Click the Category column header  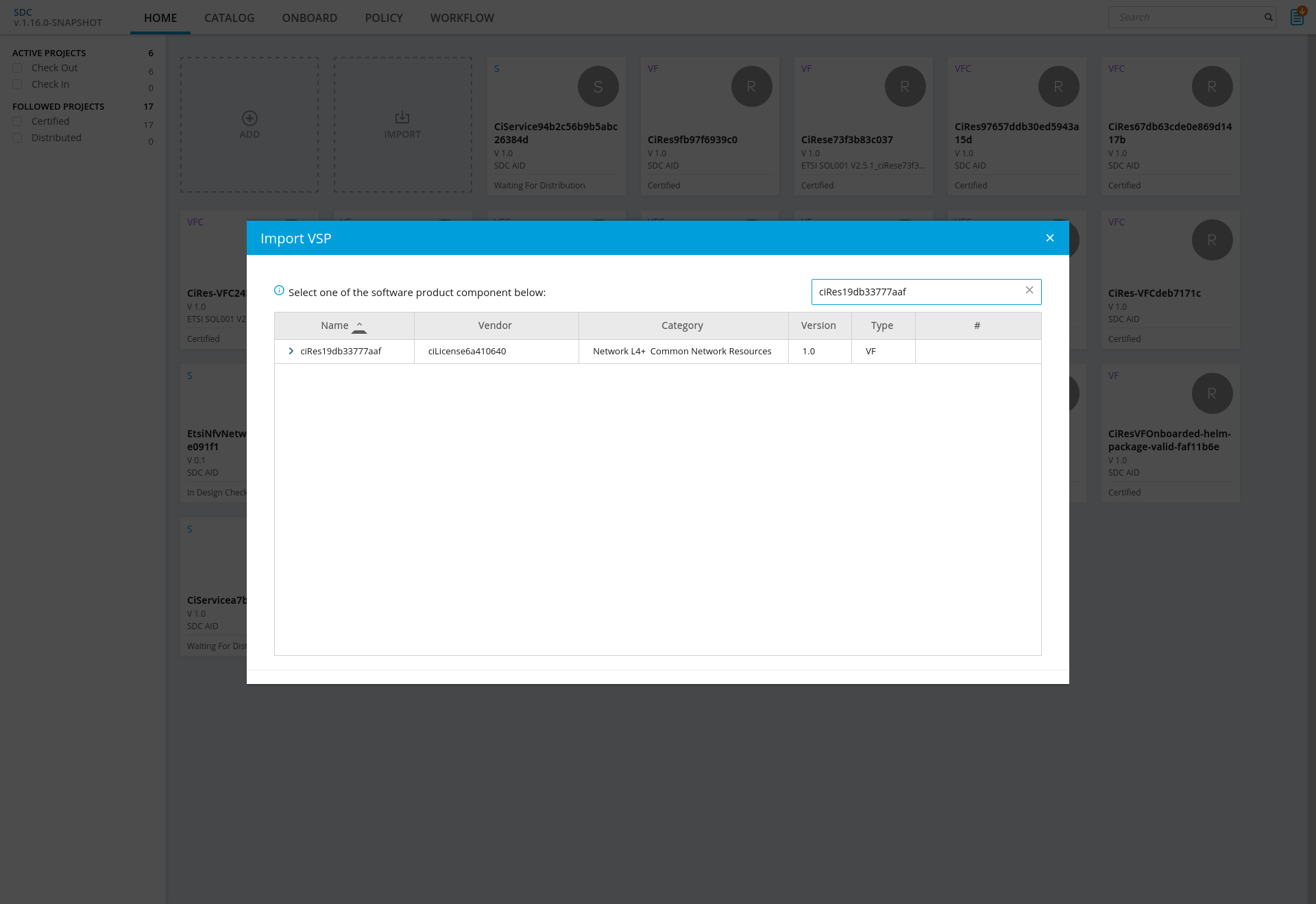[682, 326]
